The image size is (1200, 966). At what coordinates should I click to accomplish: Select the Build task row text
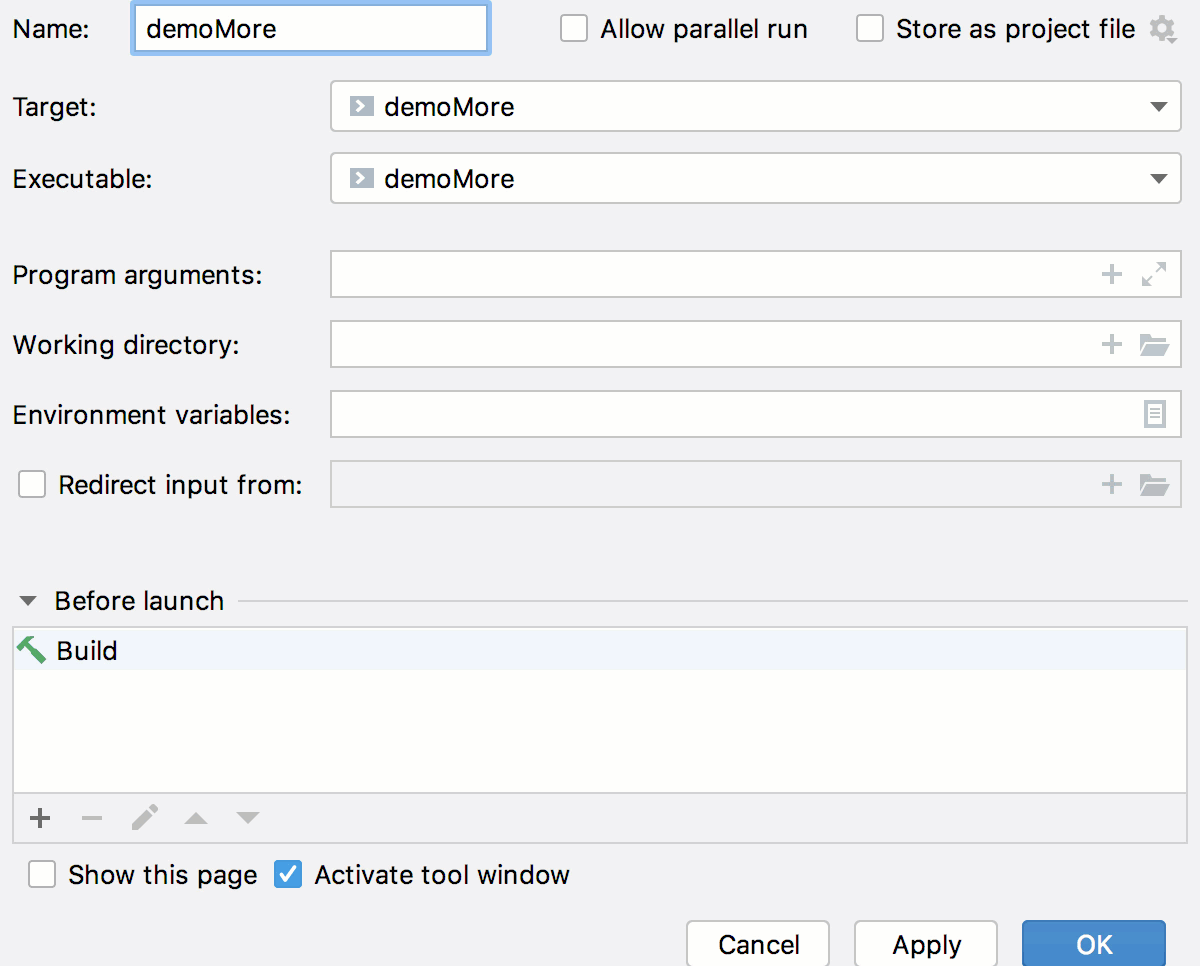(x=87, y=651)
